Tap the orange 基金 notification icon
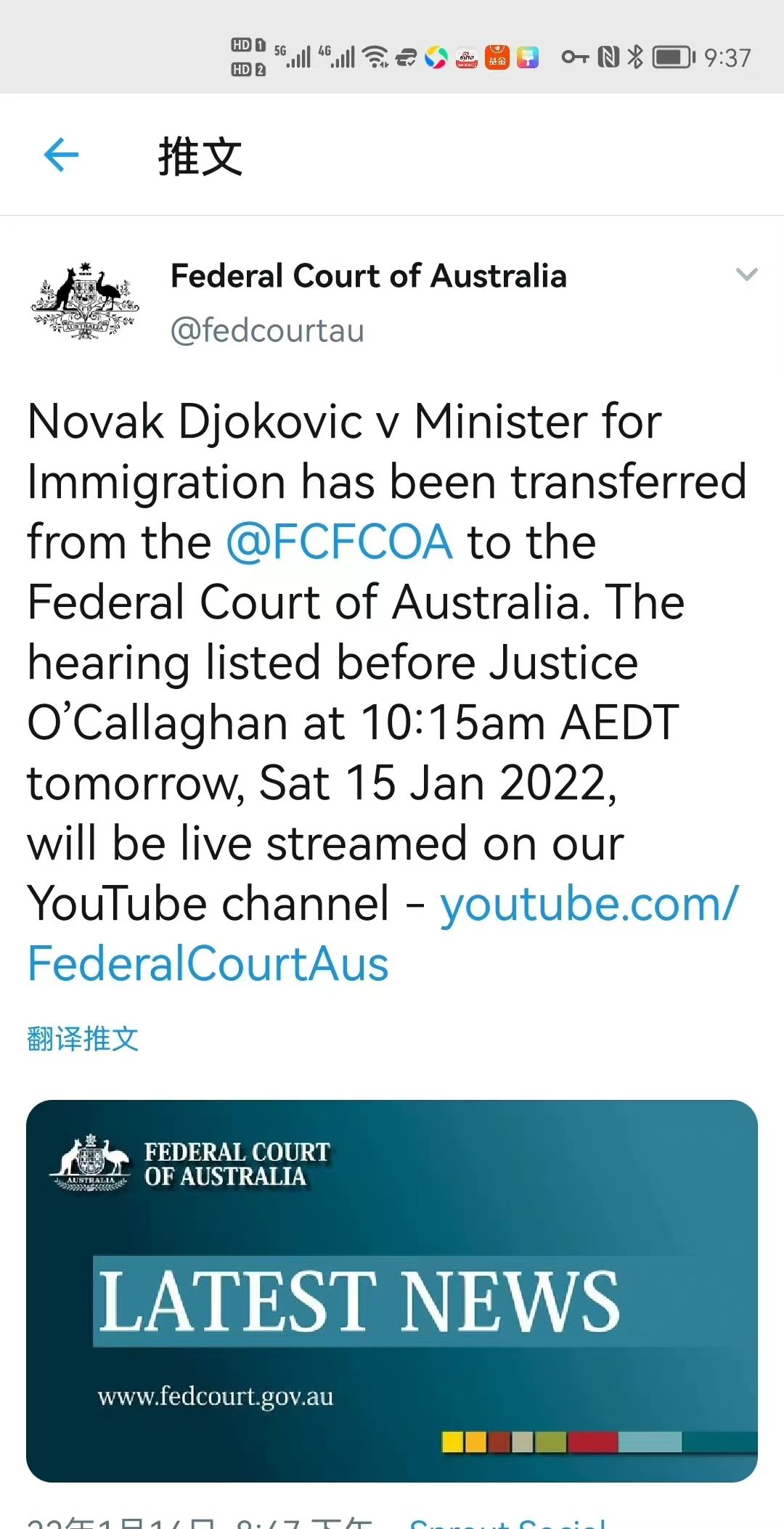The image size is (784, 1529). (497, 57)
